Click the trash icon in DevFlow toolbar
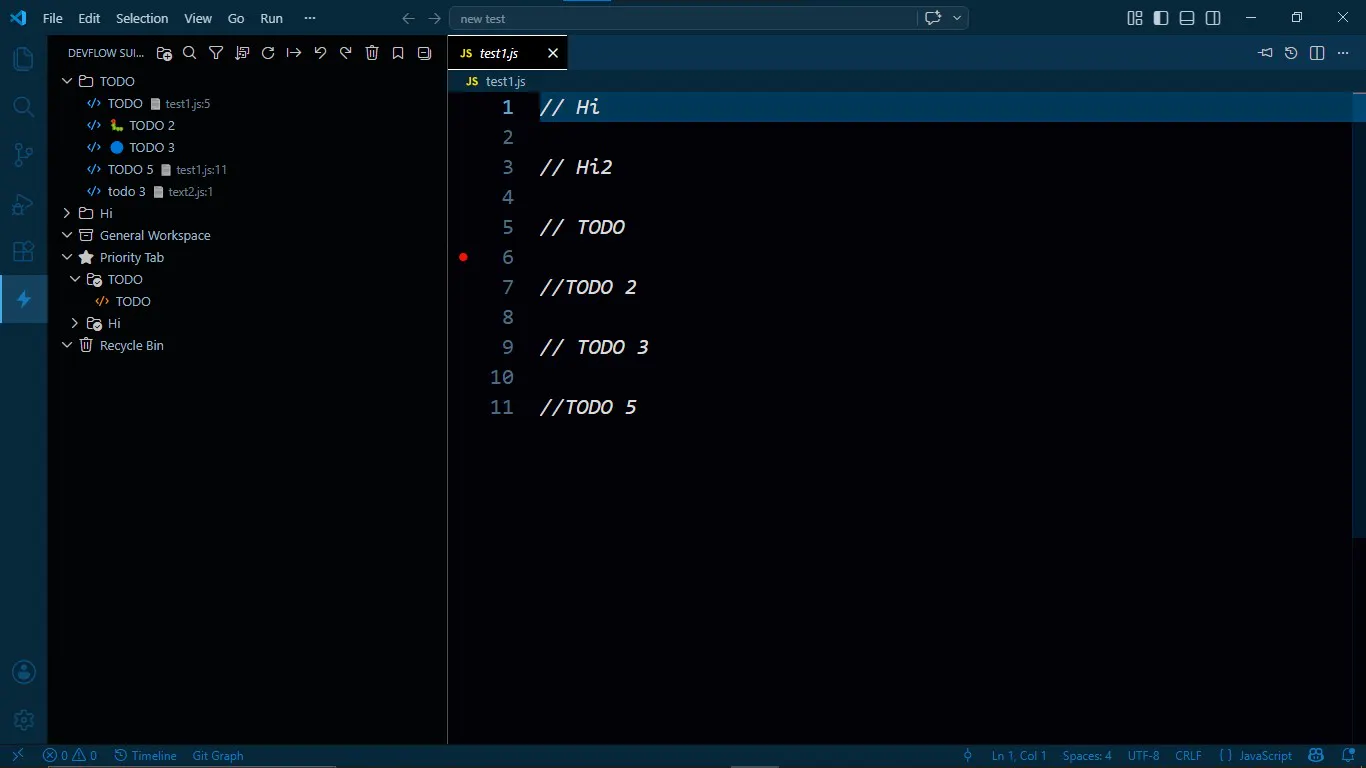 [372, 53]
